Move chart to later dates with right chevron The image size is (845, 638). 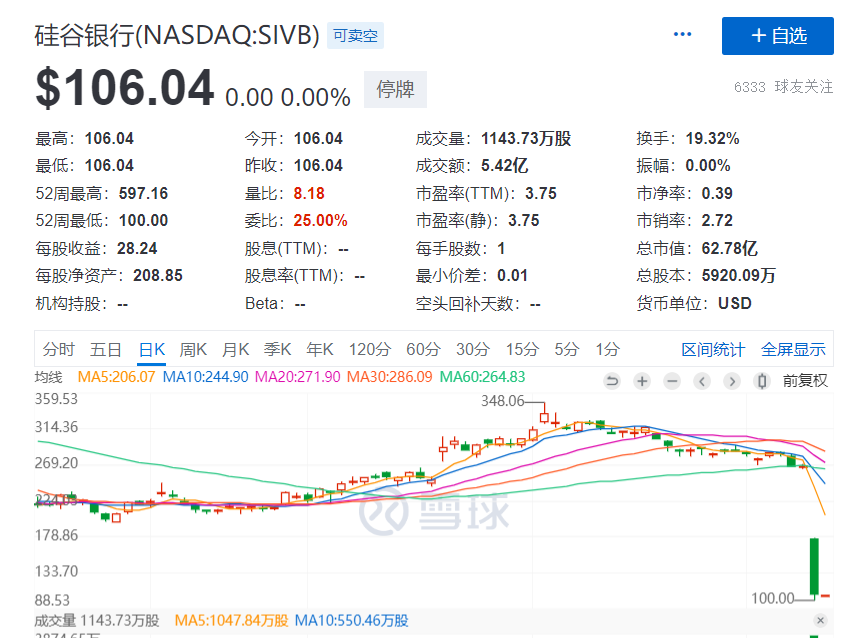click(732, 382)
